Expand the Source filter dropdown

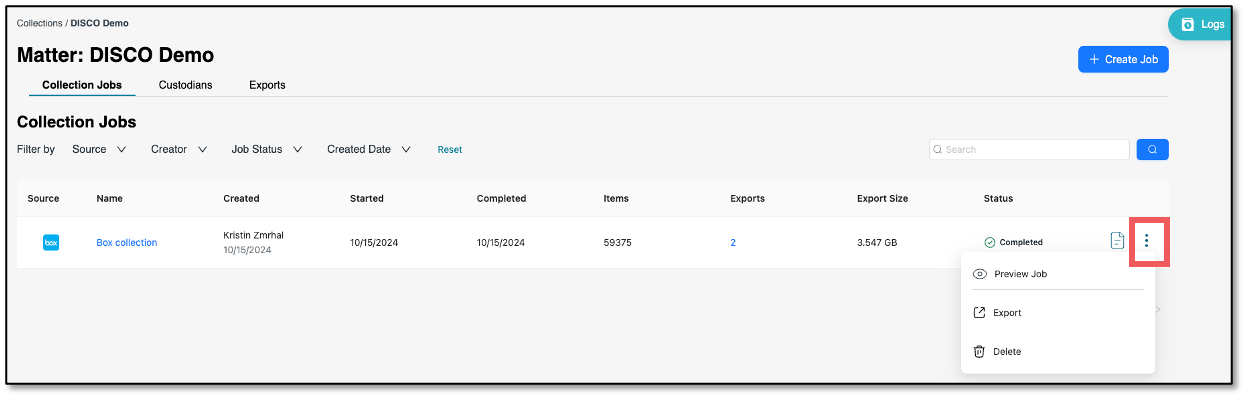(99, 149)
